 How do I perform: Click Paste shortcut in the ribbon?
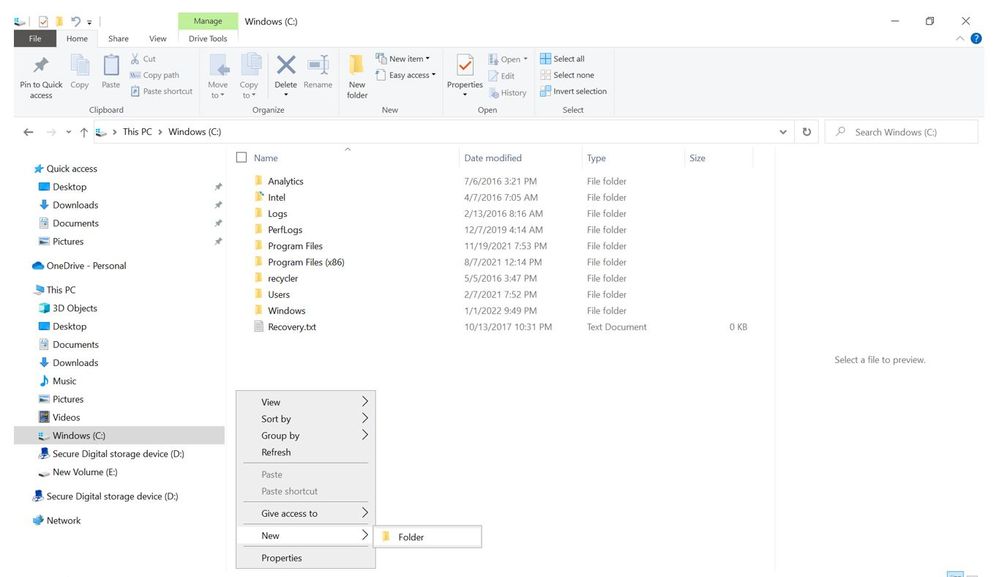[161, 91]
